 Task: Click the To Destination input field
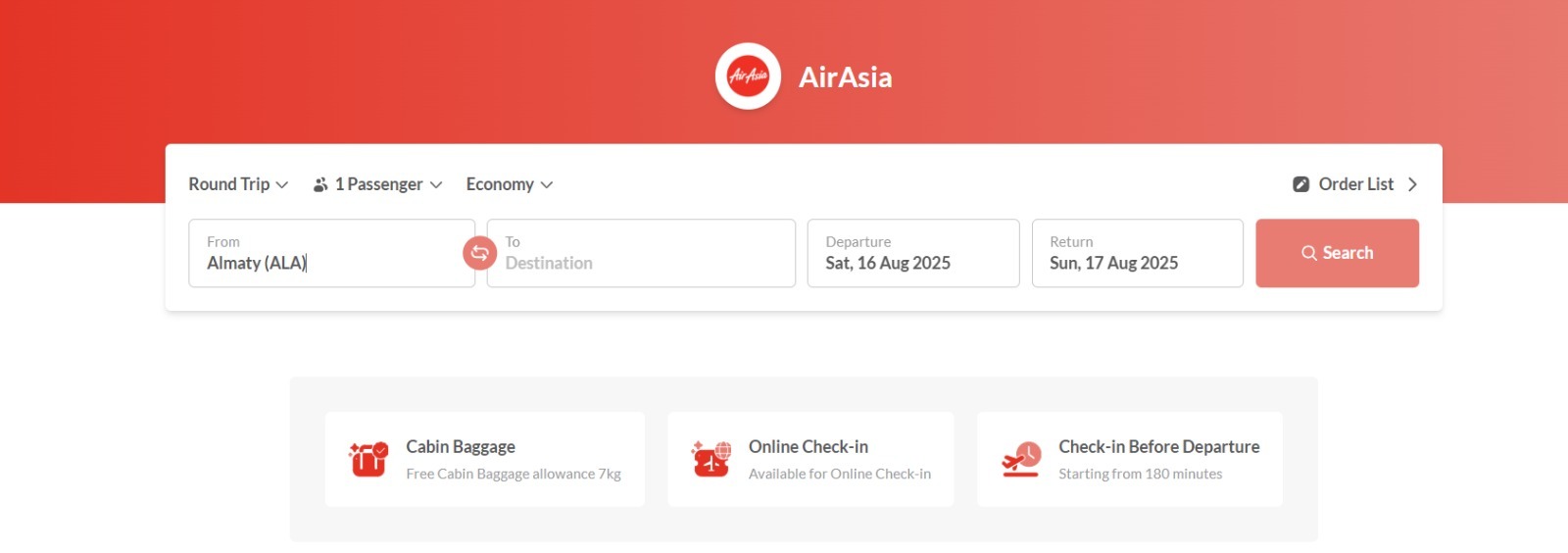tap(641, 253)
